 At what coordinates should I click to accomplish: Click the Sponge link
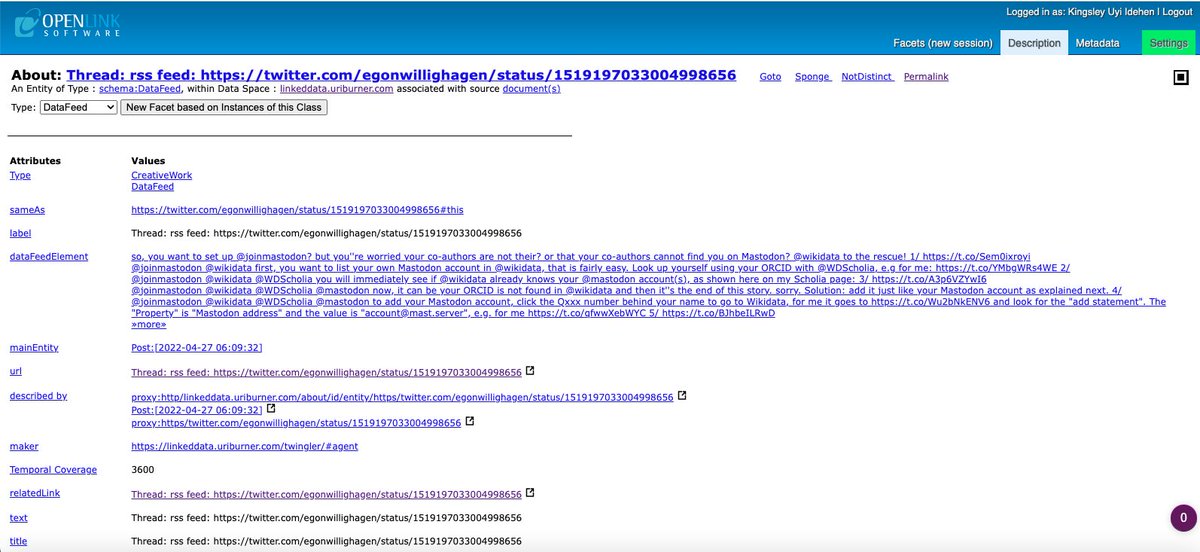click(812, 77)
